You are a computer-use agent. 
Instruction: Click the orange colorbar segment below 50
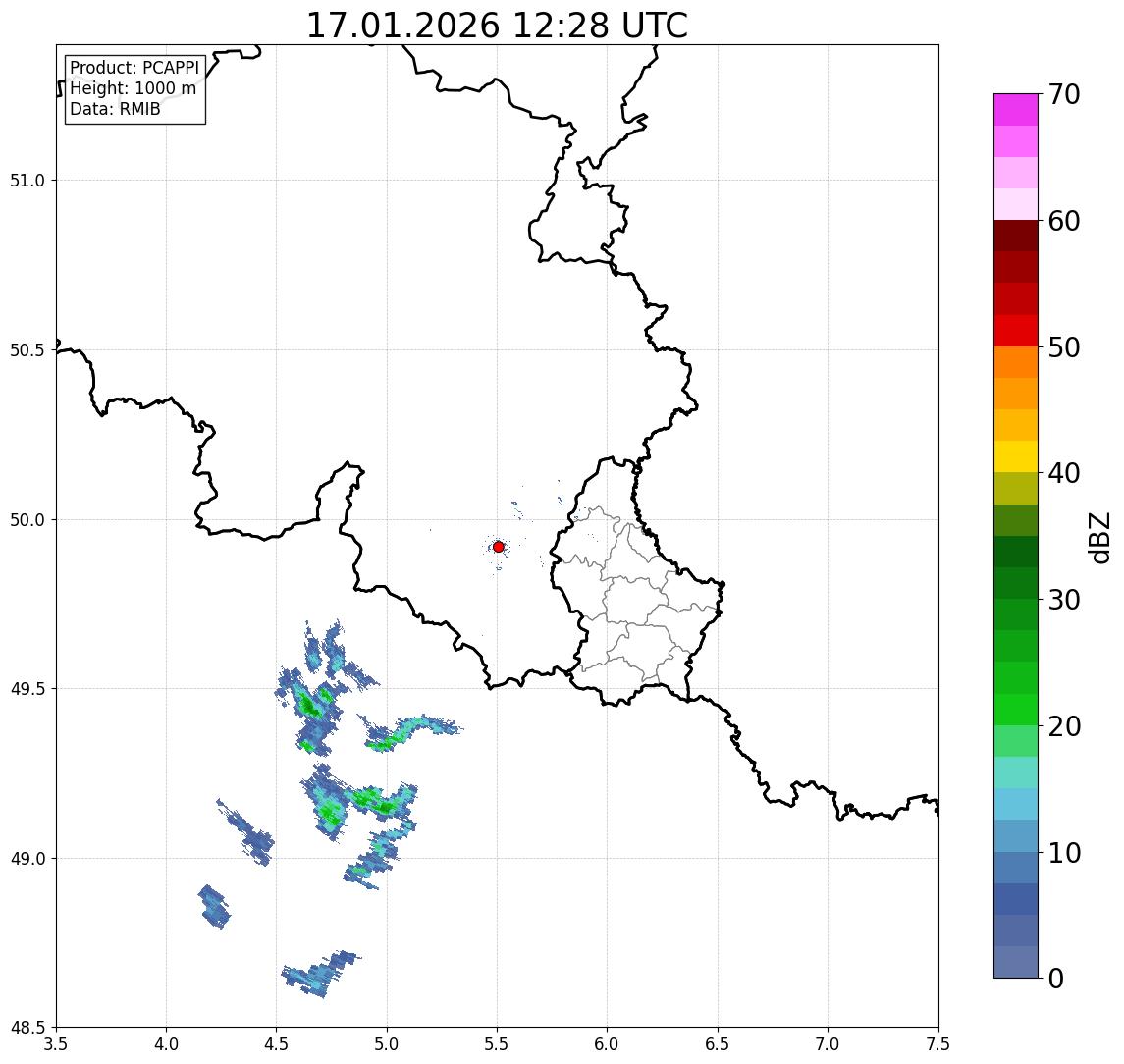point(1016,362)
